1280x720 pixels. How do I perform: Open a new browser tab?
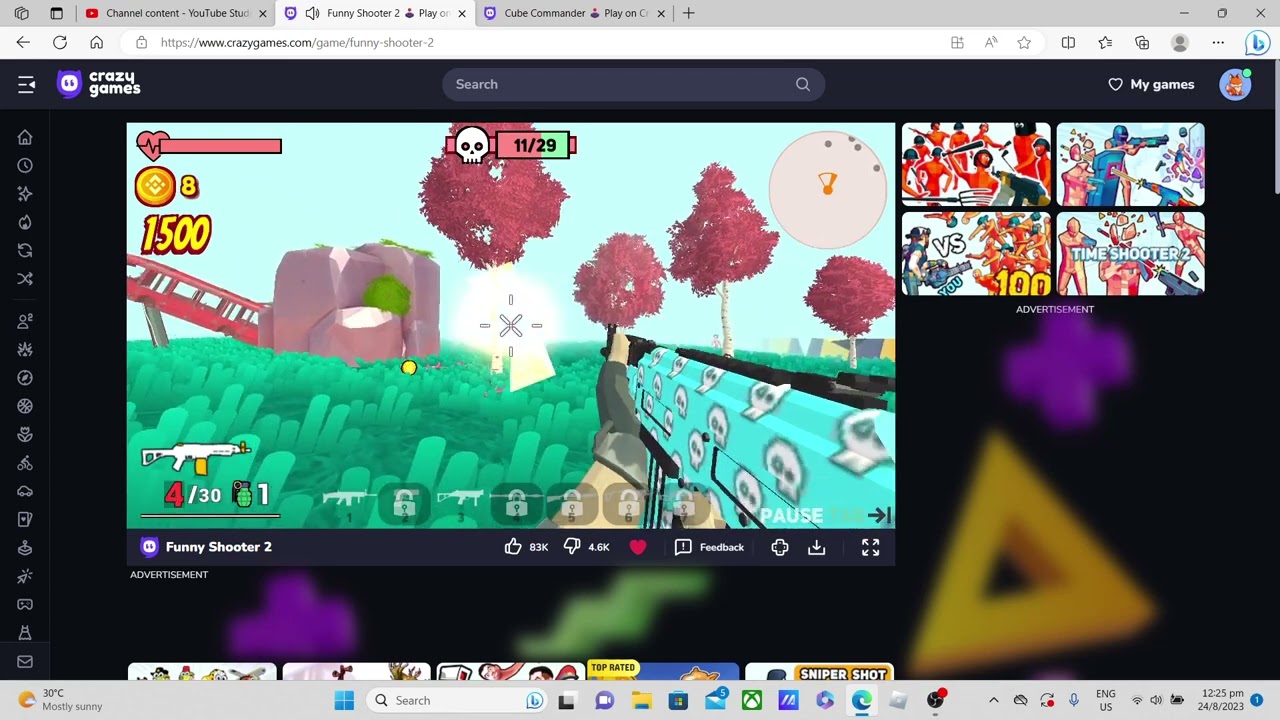(689, 13)
